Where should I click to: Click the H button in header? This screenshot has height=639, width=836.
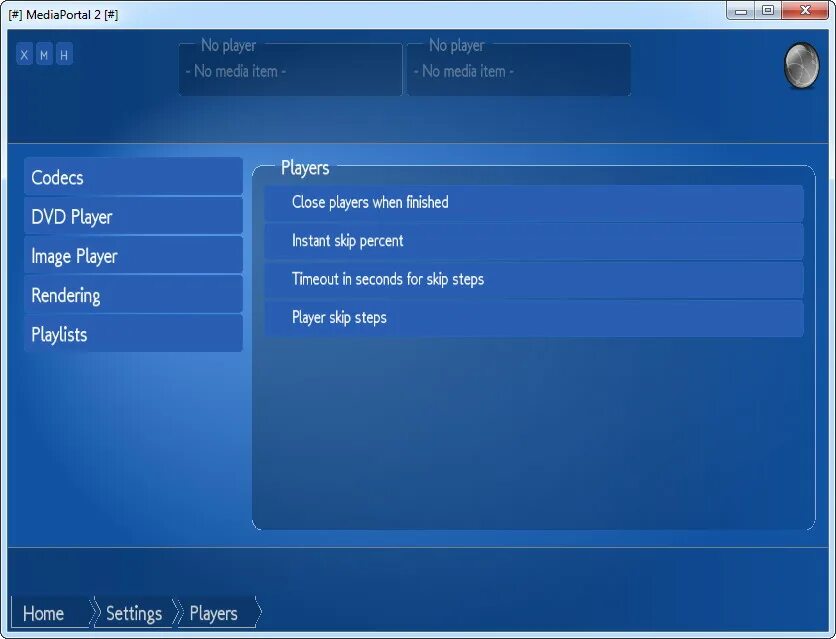64,54
